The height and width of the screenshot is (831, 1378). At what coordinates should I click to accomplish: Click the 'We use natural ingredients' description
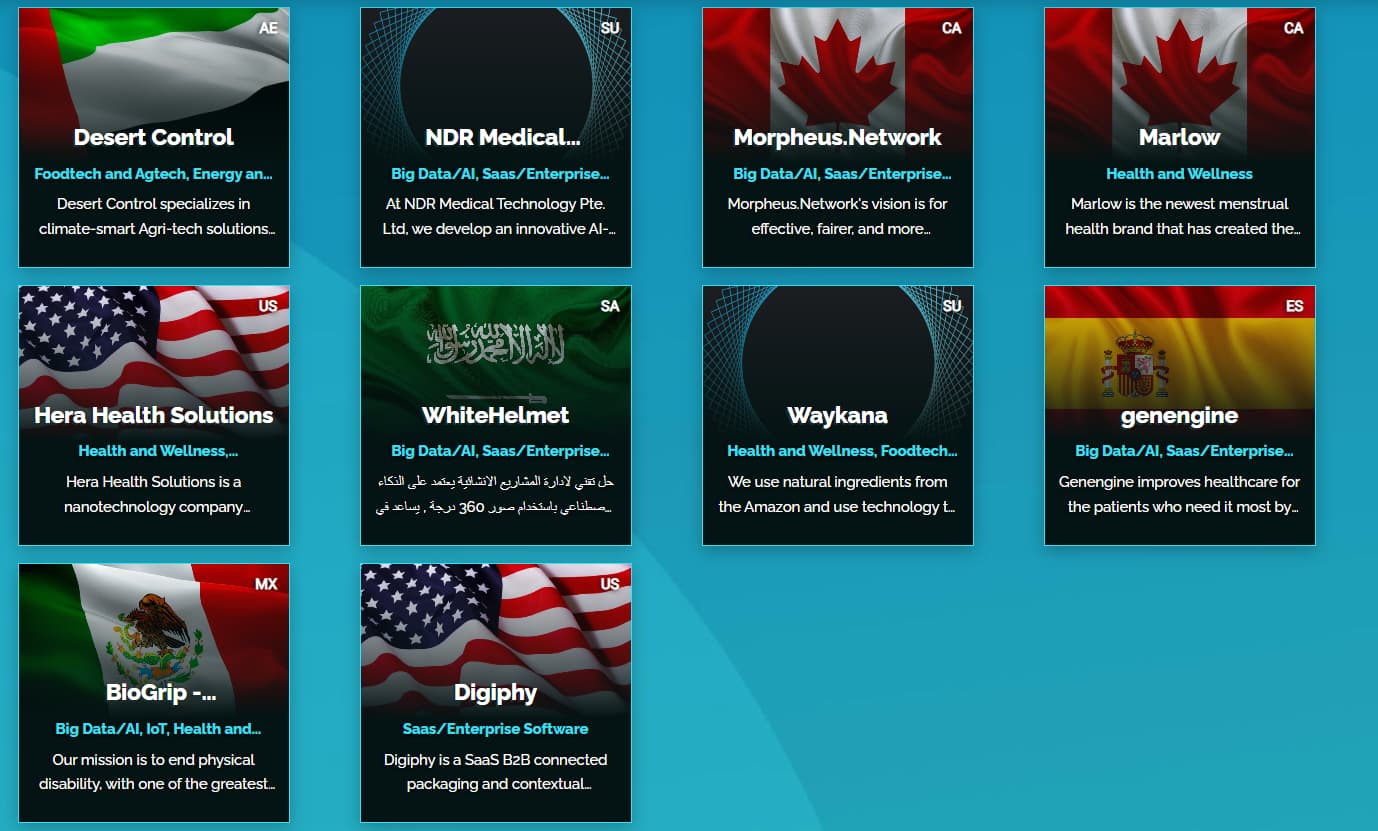pos(838,494)
